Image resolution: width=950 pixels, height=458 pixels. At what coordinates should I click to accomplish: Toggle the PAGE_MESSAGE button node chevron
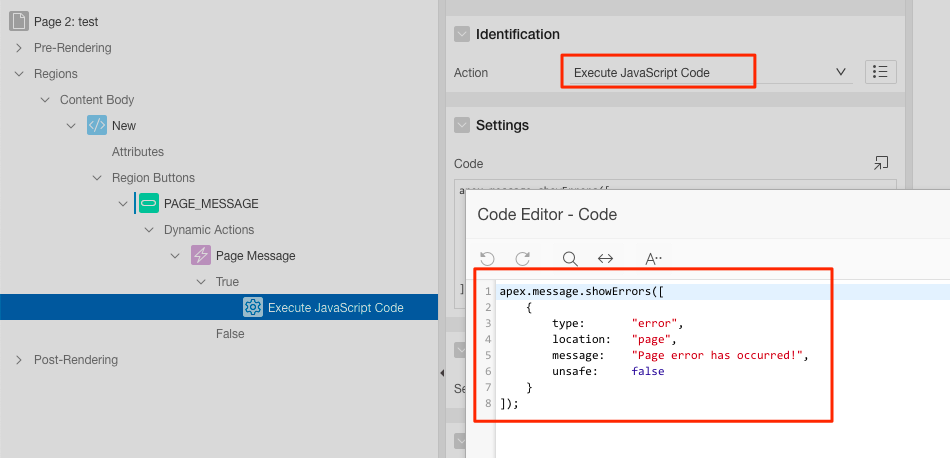pos(123,203)
